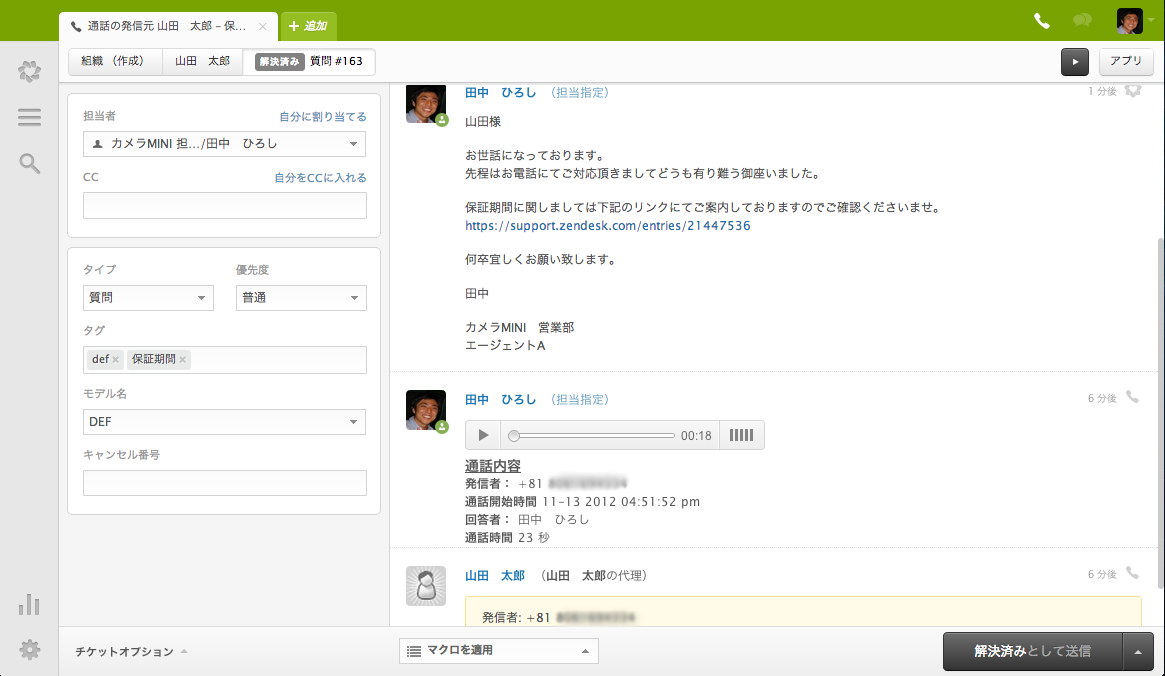Expand the 担当者 assignee dropdown
Viewport: 1165px width, 676px height.
pyautogui.click(x=224, y=143)
